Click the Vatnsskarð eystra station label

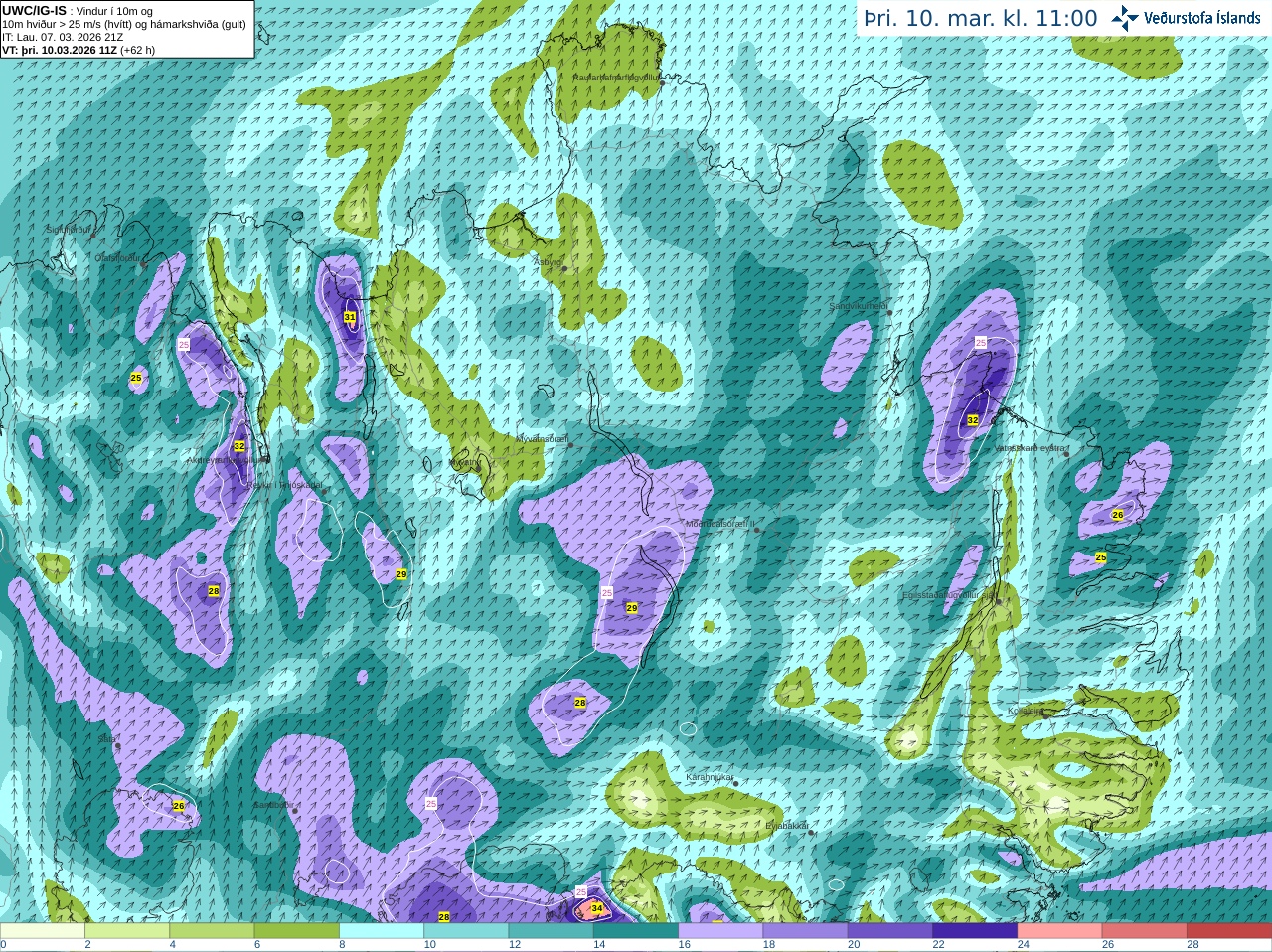(x=1031, y=448)
